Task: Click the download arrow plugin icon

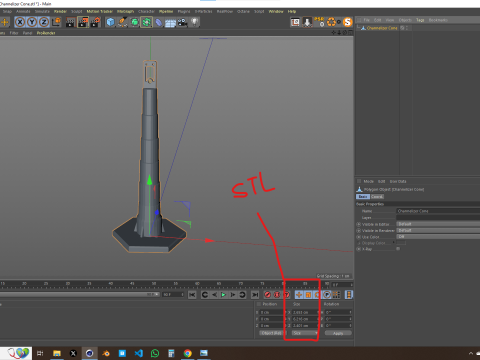Action: (307, 22)
